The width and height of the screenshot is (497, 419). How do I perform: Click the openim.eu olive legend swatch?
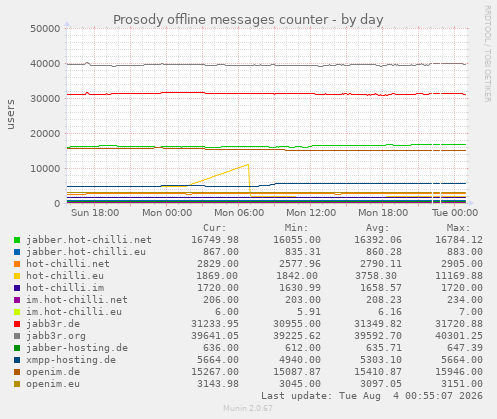pyautogui.click(x=17, y=384)
